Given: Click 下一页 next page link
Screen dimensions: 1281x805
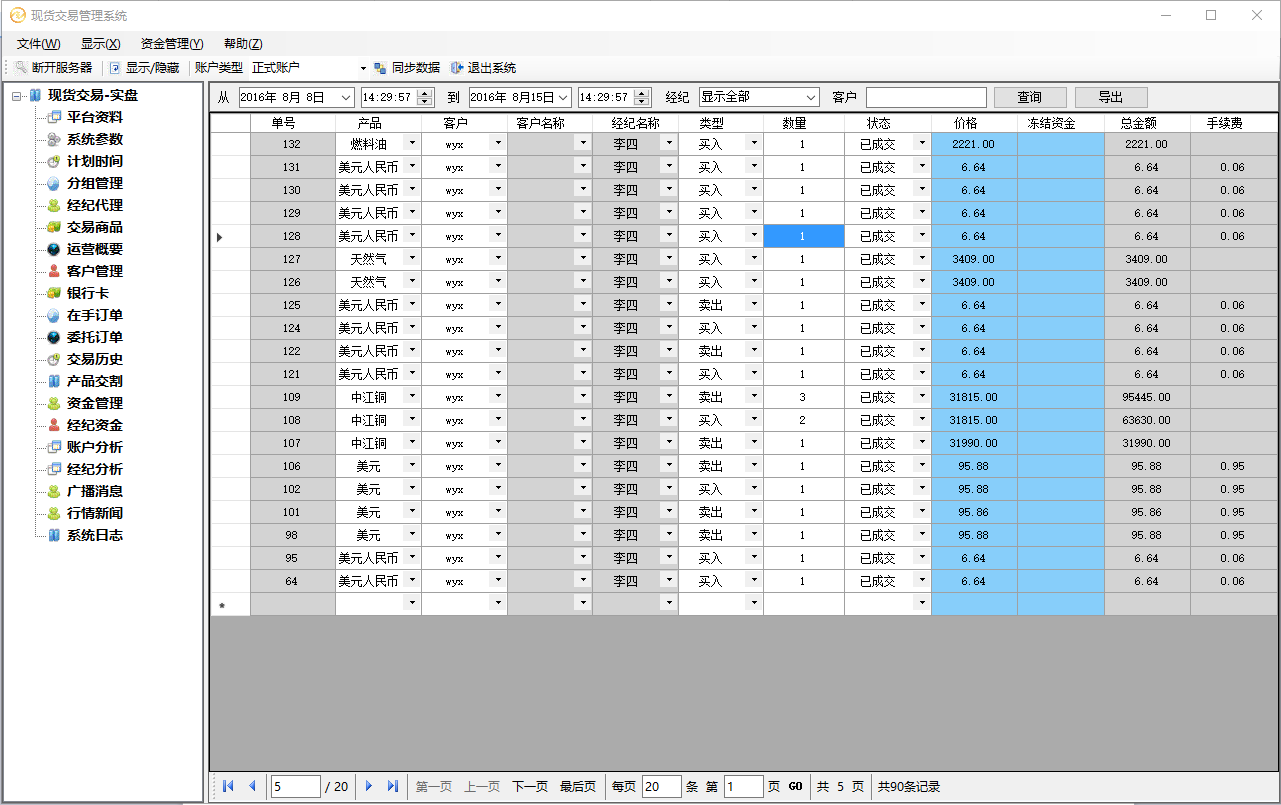Looking at the screenshot, I should 530,787.
